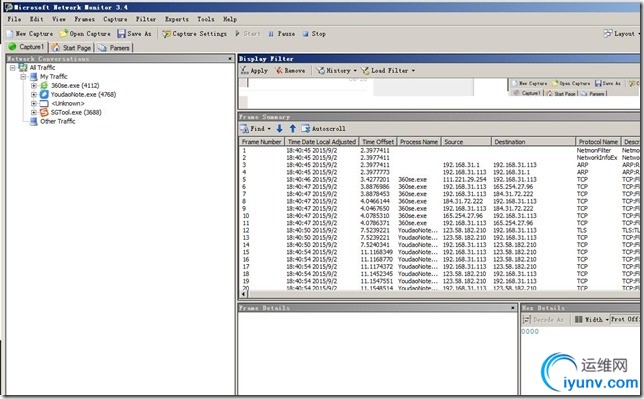Stop the running capture
Viewport: 644px width, 399px height.
(314, 34)
